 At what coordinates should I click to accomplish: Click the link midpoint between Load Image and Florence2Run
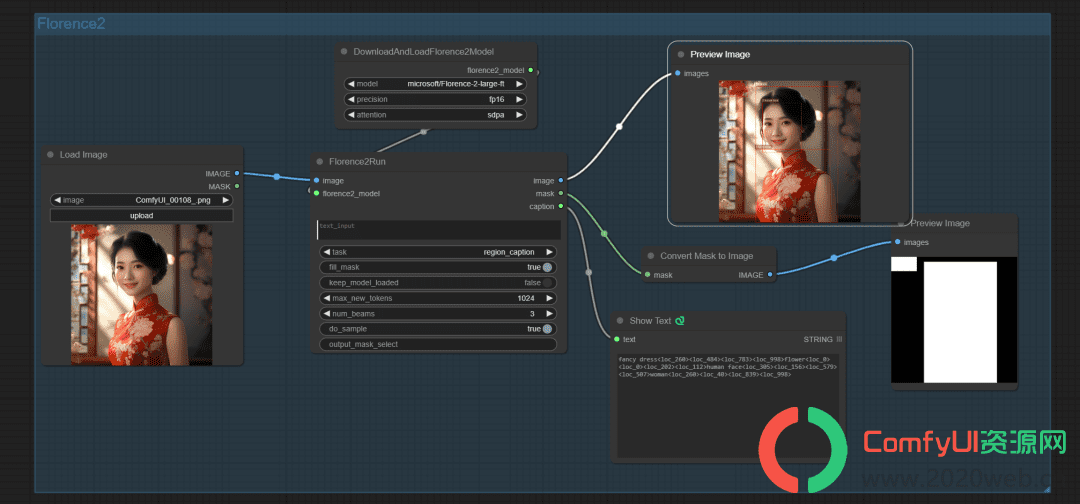coord(276,177)
